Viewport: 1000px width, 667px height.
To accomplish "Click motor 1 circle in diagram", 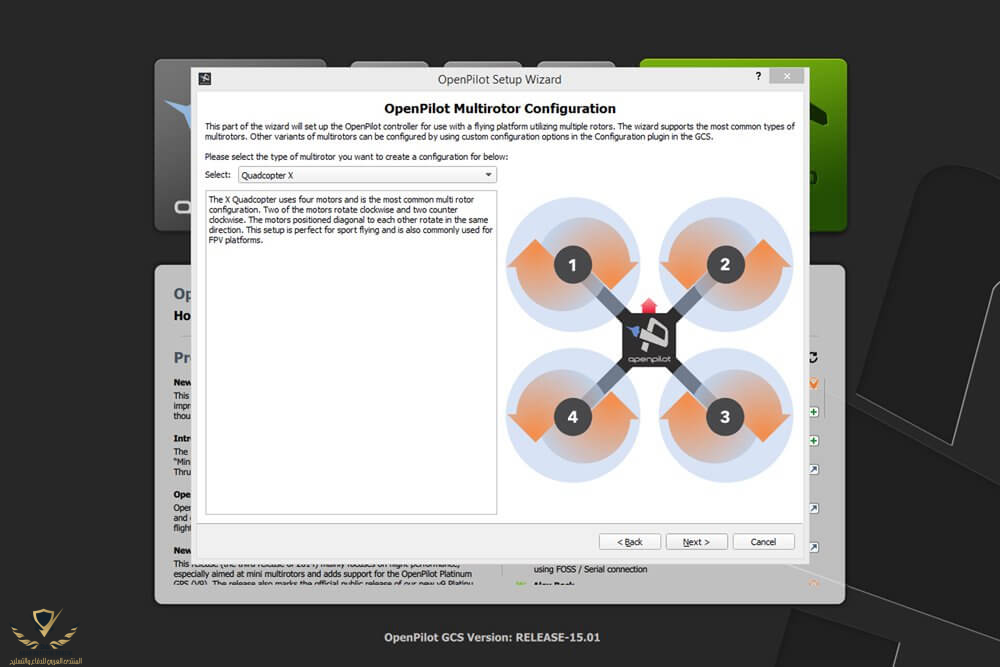I will pyautogui.click(x=573, y=265).
